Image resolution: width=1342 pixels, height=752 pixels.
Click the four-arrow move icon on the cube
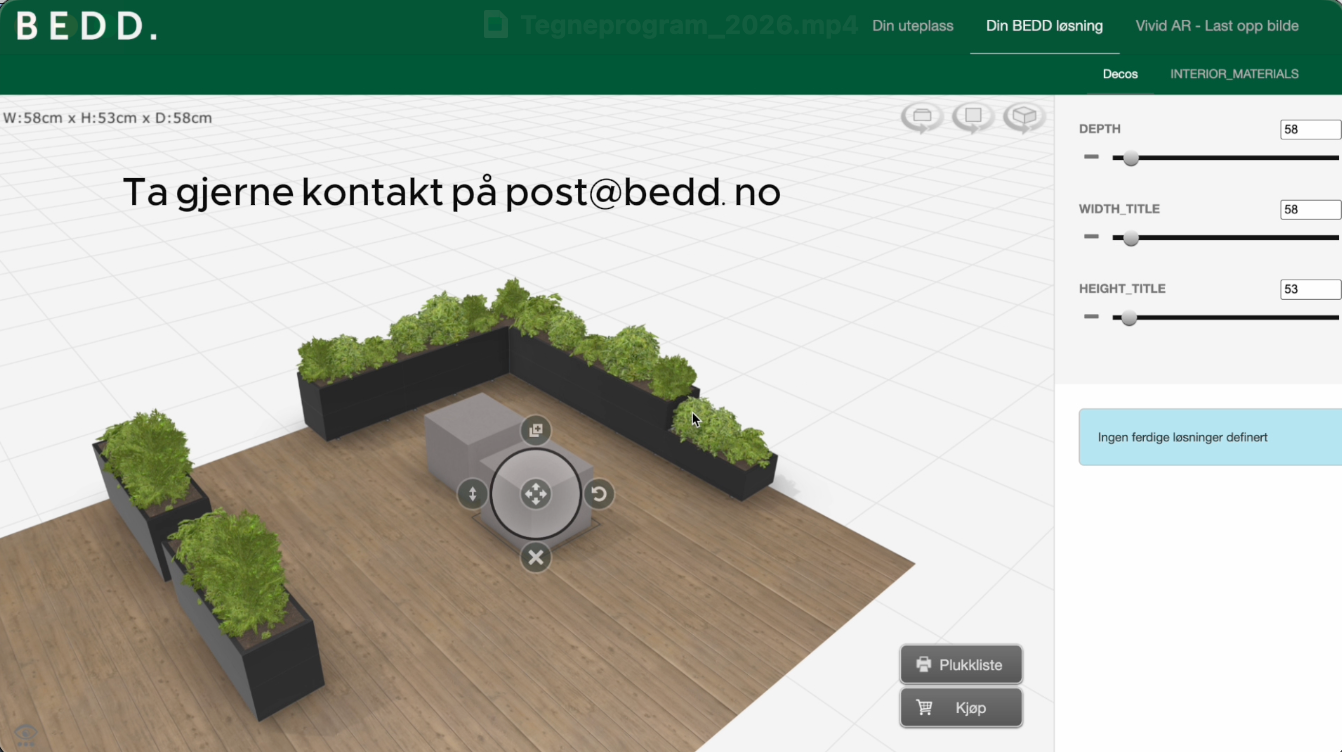(535, 493)
